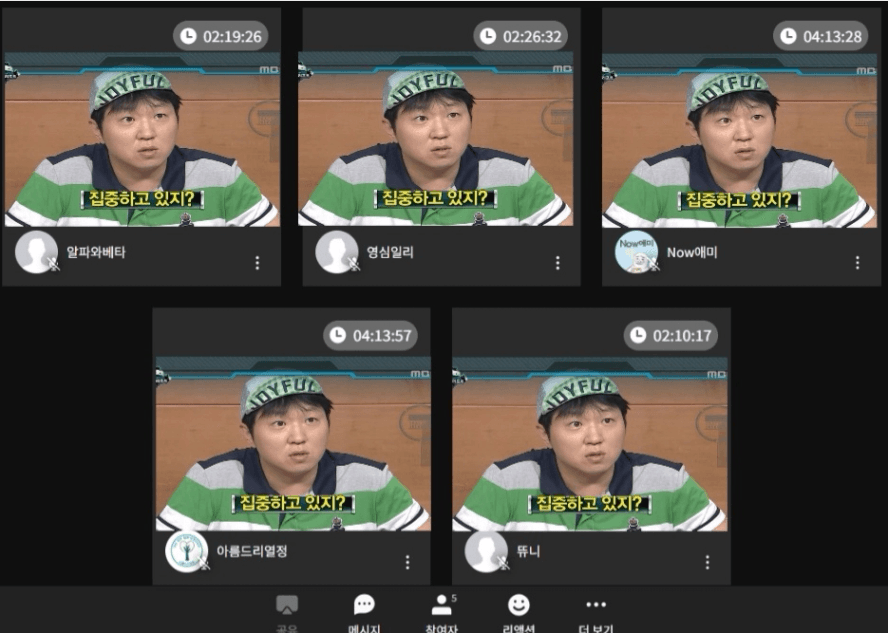Open the 리액션 smiley reactions icon
Viewport: 888px width, 633px height.
click(x=518, y=605)
